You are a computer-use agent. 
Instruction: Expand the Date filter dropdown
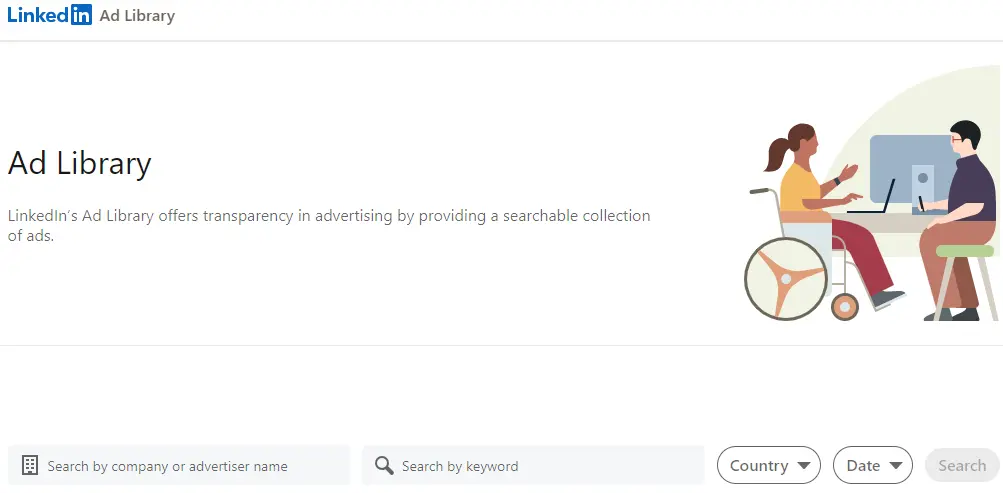pos(872,465)
